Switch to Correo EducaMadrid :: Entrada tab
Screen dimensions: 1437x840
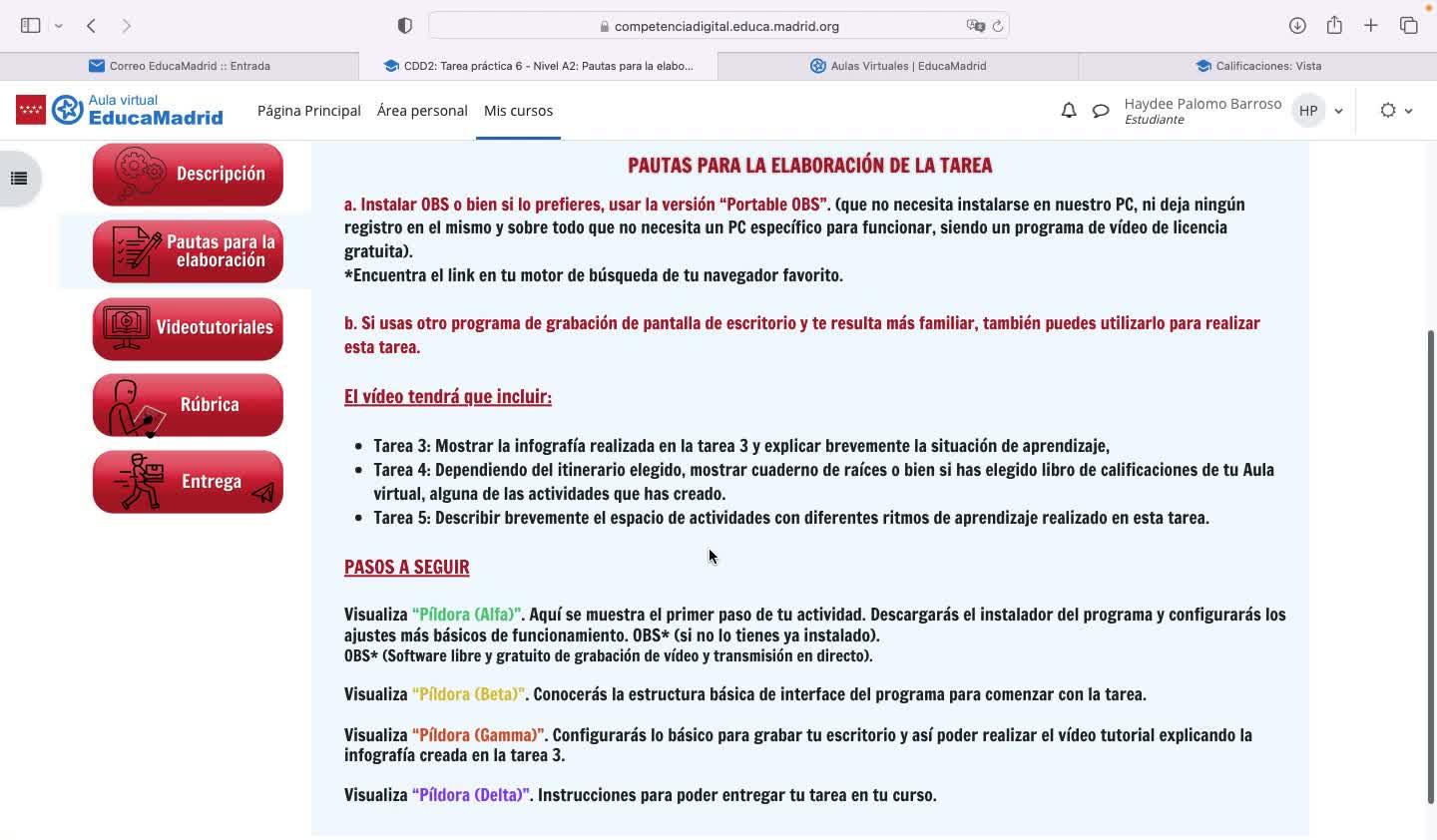[180, 66]
